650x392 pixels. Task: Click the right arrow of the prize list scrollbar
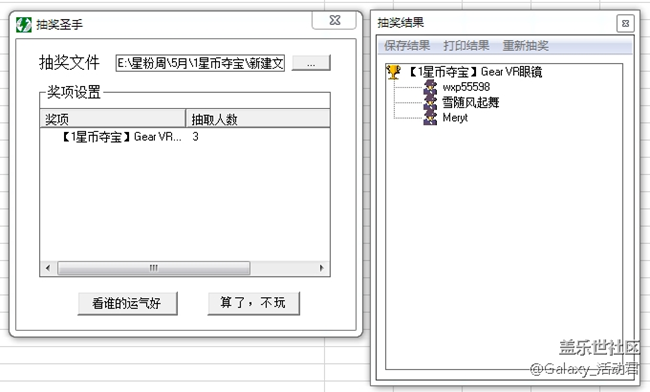coord(321,268)
